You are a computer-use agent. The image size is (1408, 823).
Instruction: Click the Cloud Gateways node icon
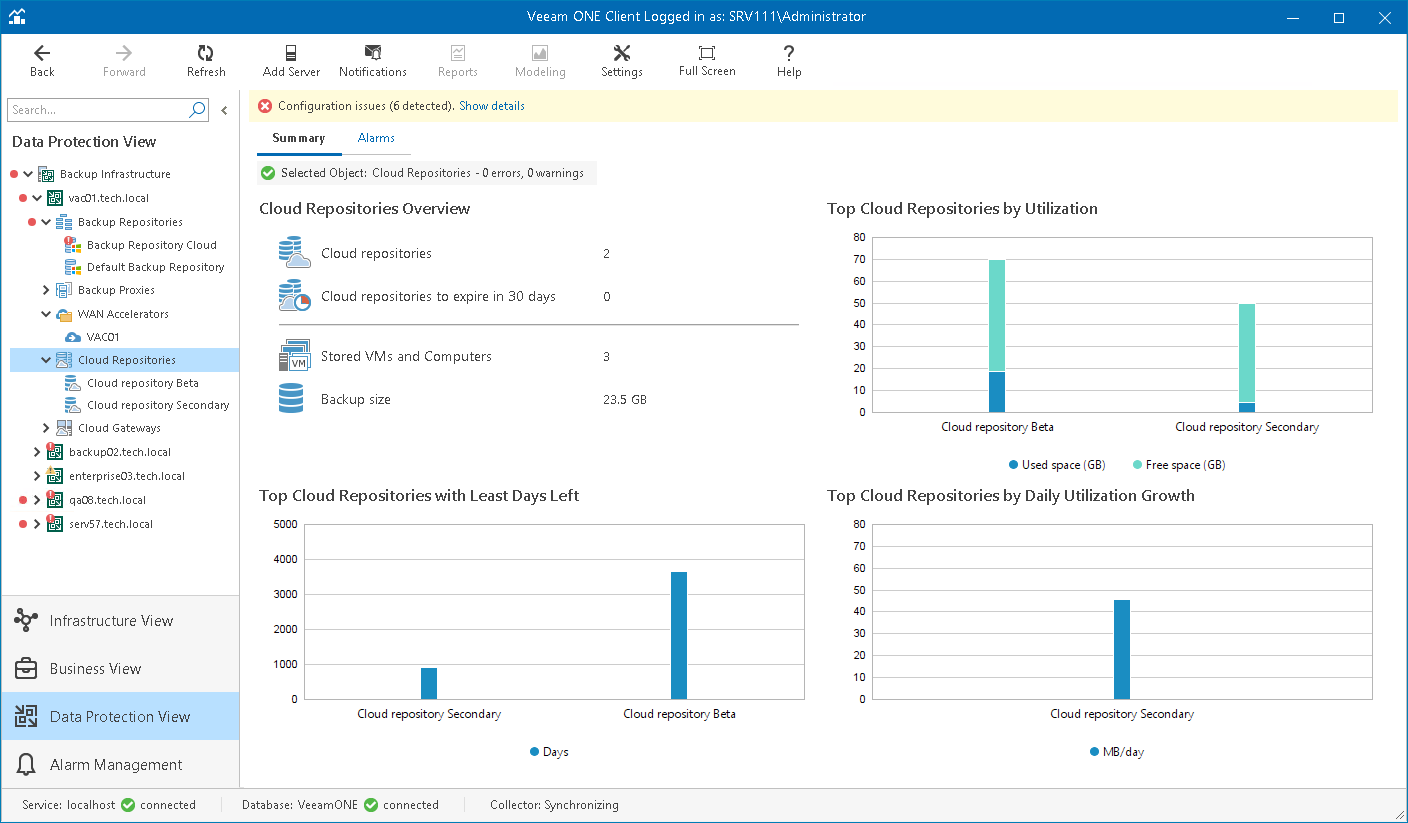tap(64, 428)
